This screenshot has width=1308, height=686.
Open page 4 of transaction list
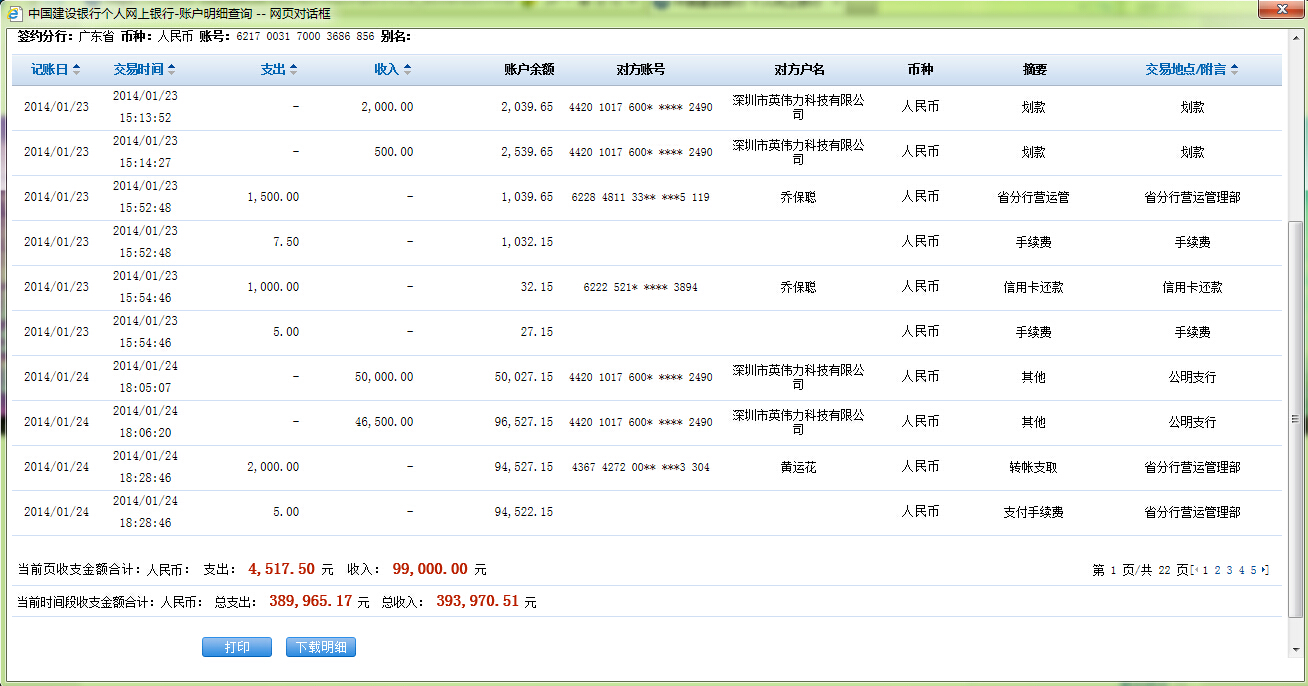(1242, 570)
